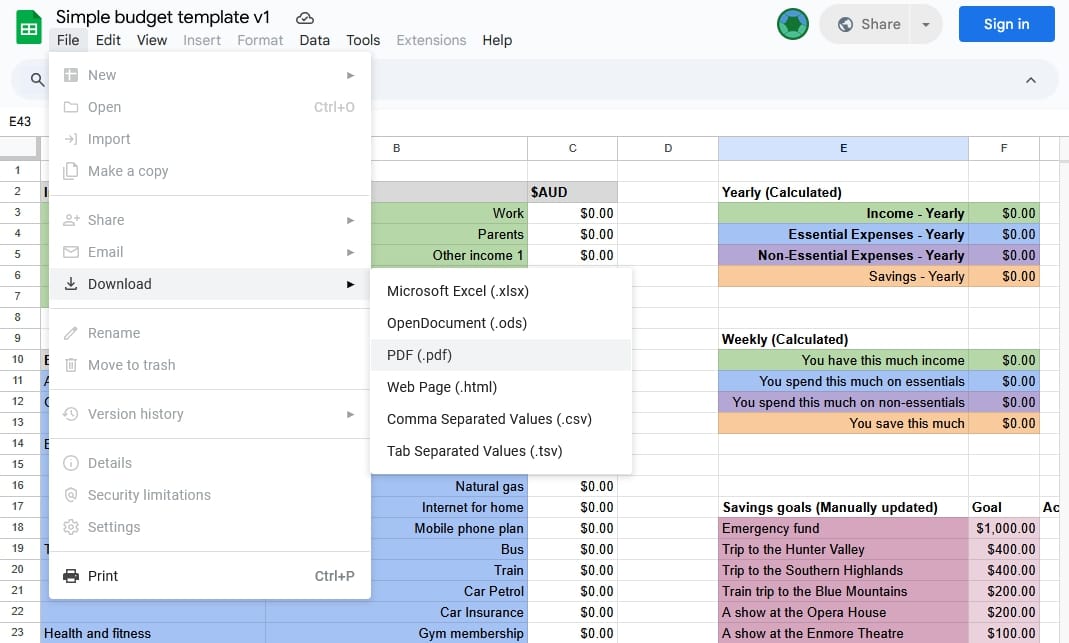Screen dimensions: 1069x643
Task: Click the search magnifier icon in toolbar
Action: (x=37, y=80)
